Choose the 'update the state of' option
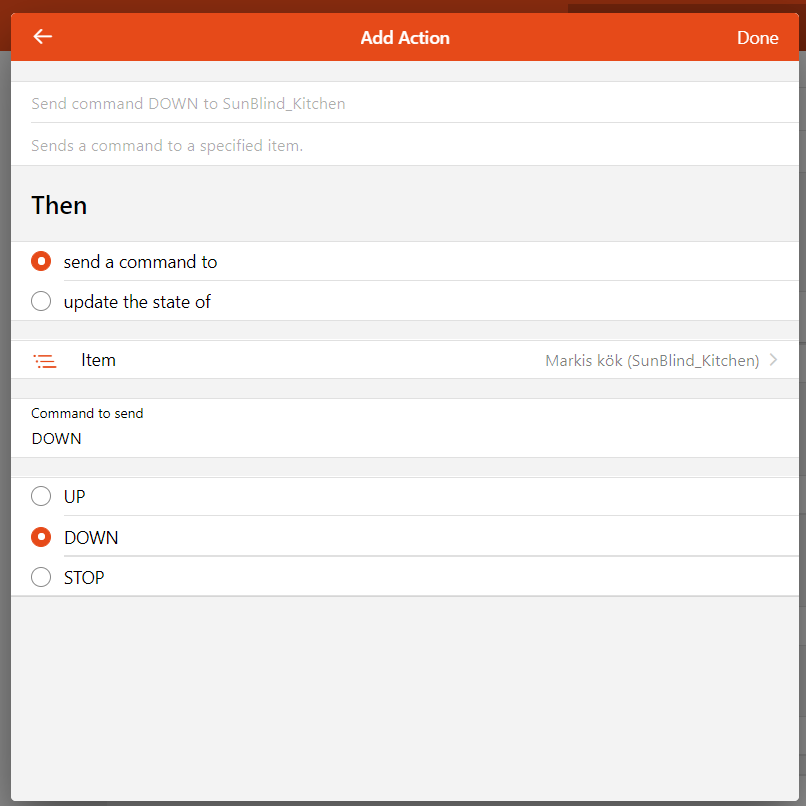The image size is (806, 806). [41, 301]
